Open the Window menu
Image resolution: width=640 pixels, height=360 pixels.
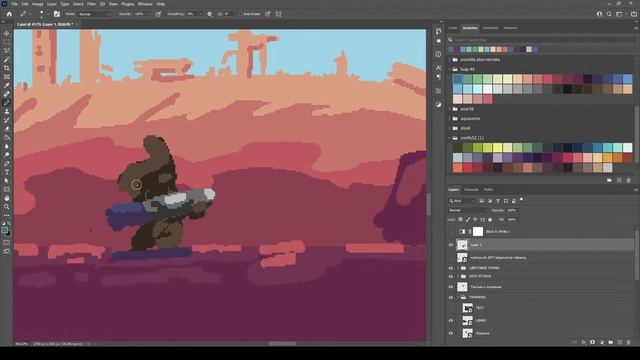pos(145,4)
